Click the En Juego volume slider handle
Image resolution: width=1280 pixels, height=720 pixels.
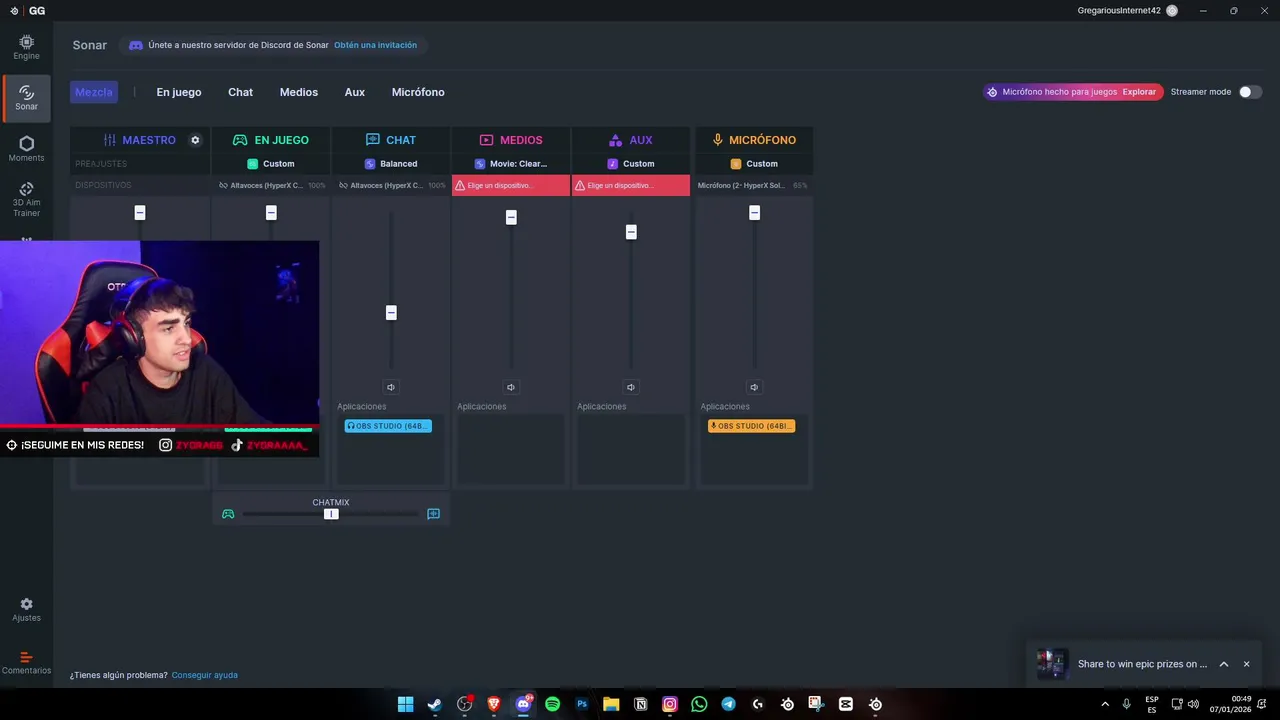point(271,213)
